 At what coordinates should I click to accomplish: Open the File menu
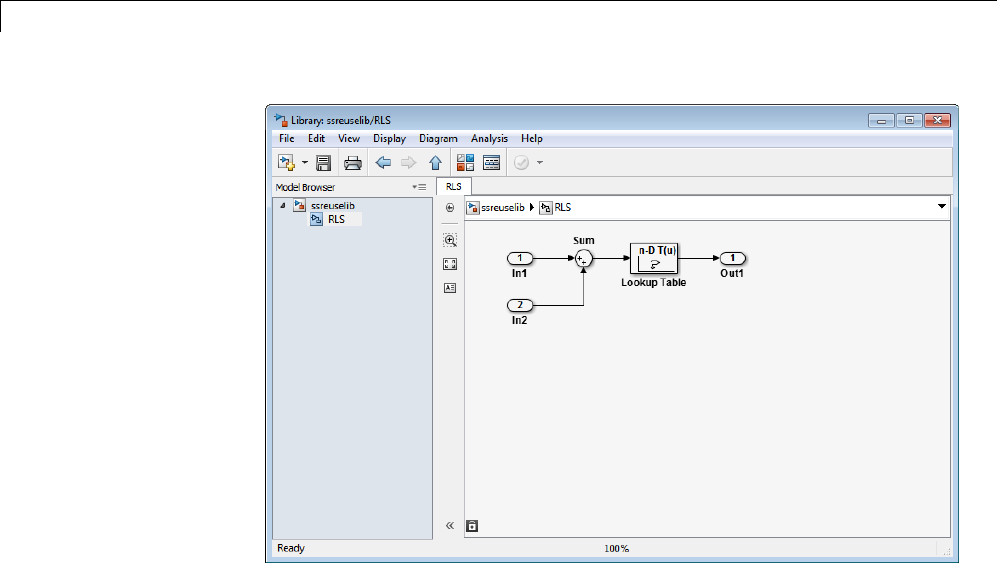click(287, 139)
